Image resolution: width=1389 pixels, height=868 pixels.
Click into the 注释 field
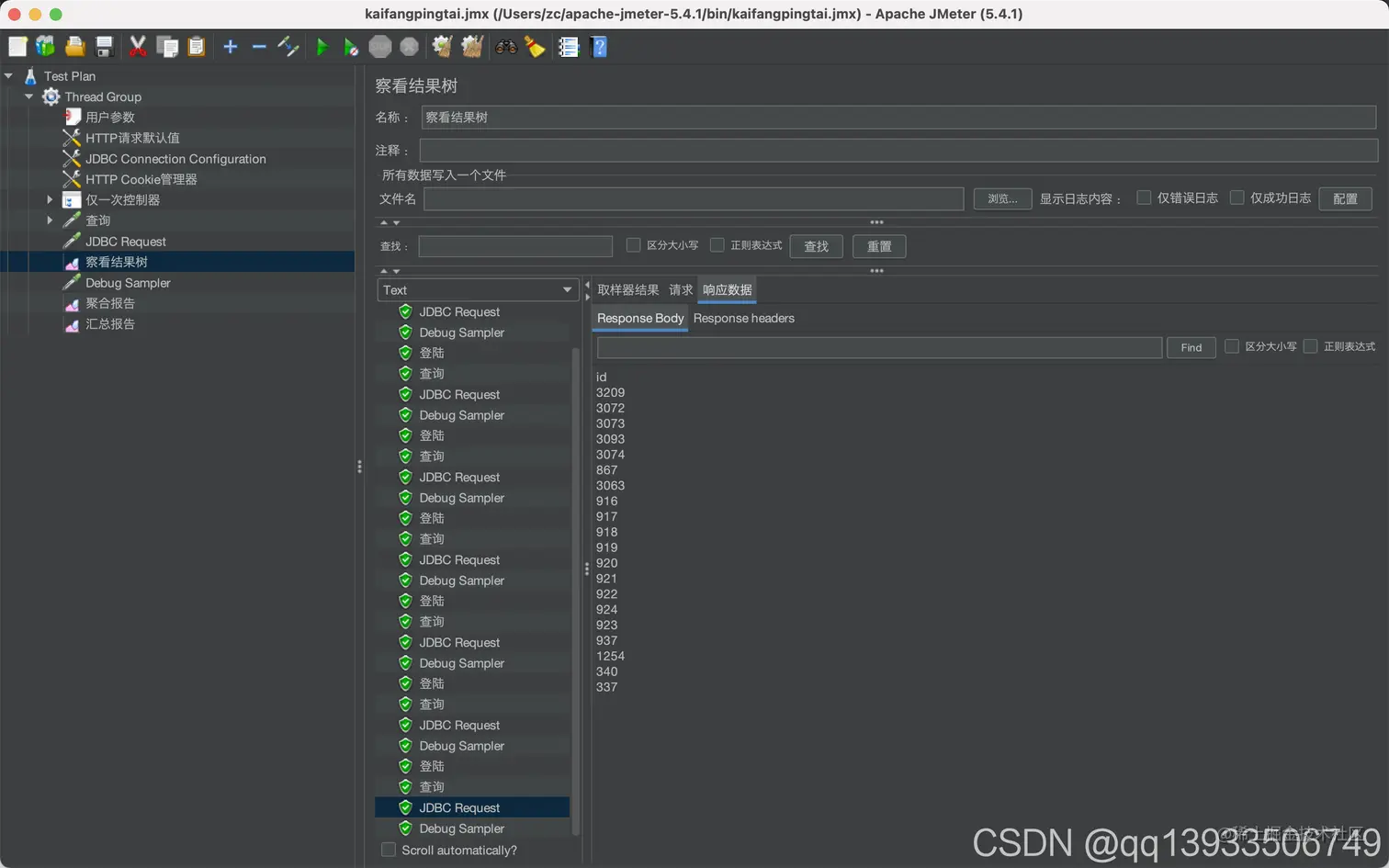coord(898,151)
